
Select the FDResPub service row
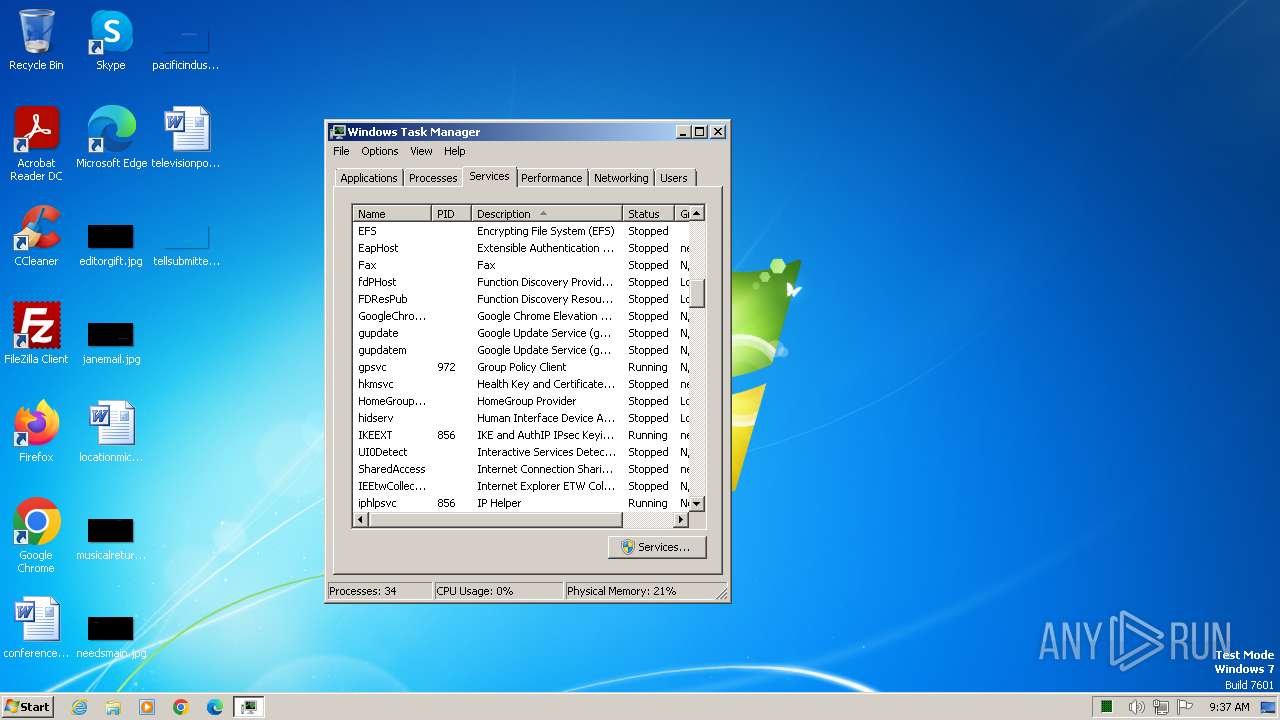(521, 299)
